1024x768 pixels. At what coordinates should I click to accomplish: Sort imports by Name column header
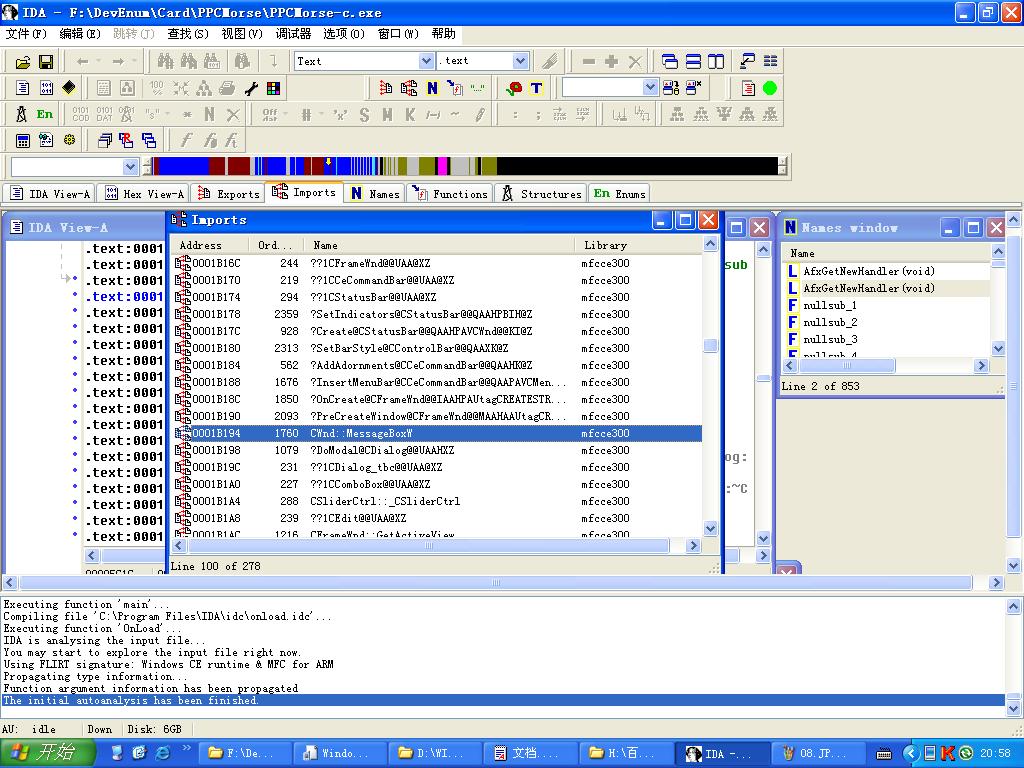[x=440, y=246]
